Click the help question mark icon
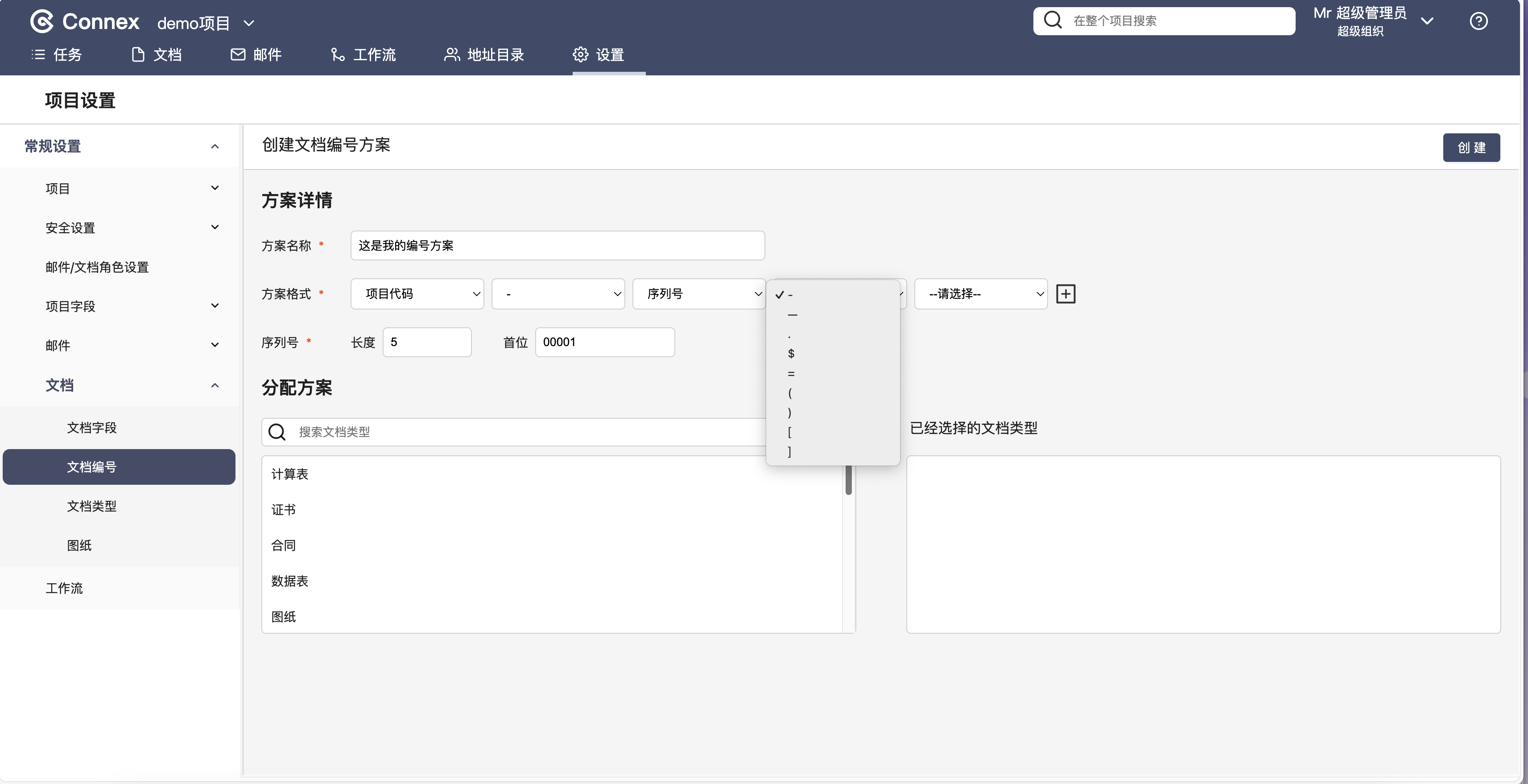The image size is (1528, 784). pos(1478,21)
